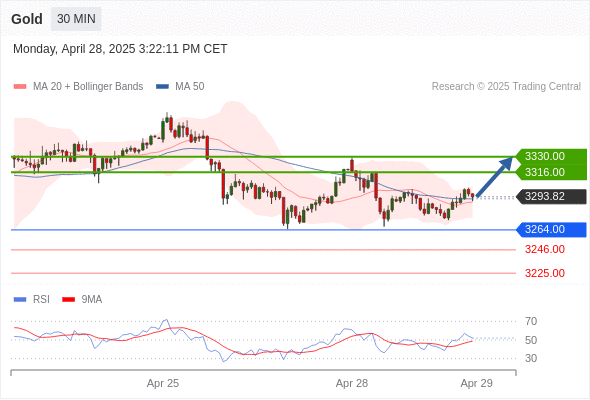Click the pink MA 20 legend swatch
Viewport: 590px width, 400px height.
(20, 87)
